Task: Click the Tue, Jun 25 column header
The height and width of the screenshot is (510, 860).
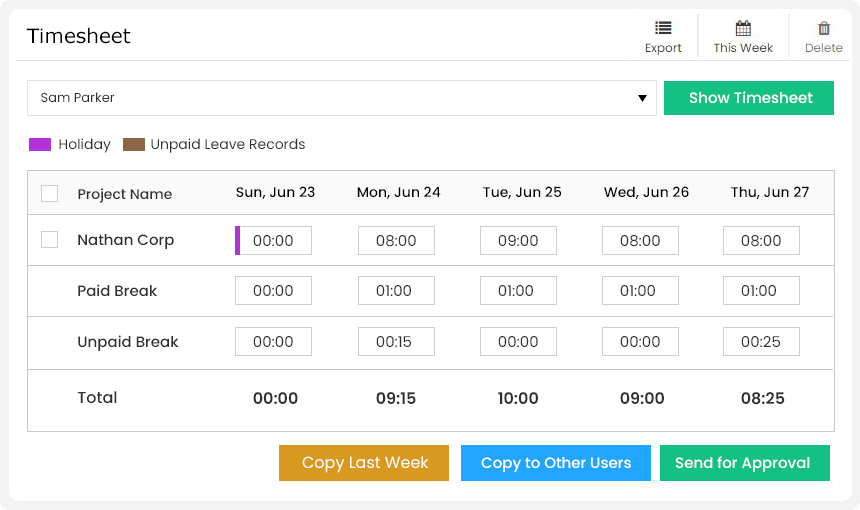Action: click(522, 192)
